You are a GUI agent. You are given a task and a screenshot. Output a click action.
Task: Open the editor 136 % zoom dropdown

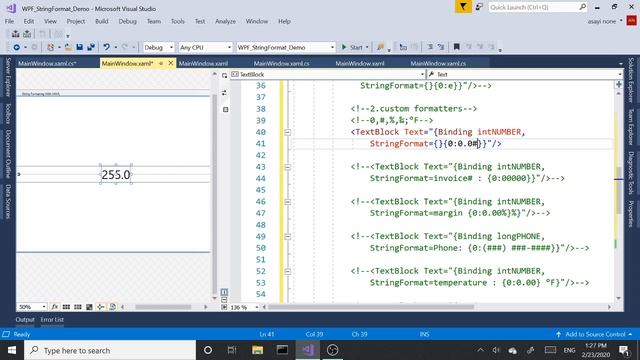pos(245,307)
